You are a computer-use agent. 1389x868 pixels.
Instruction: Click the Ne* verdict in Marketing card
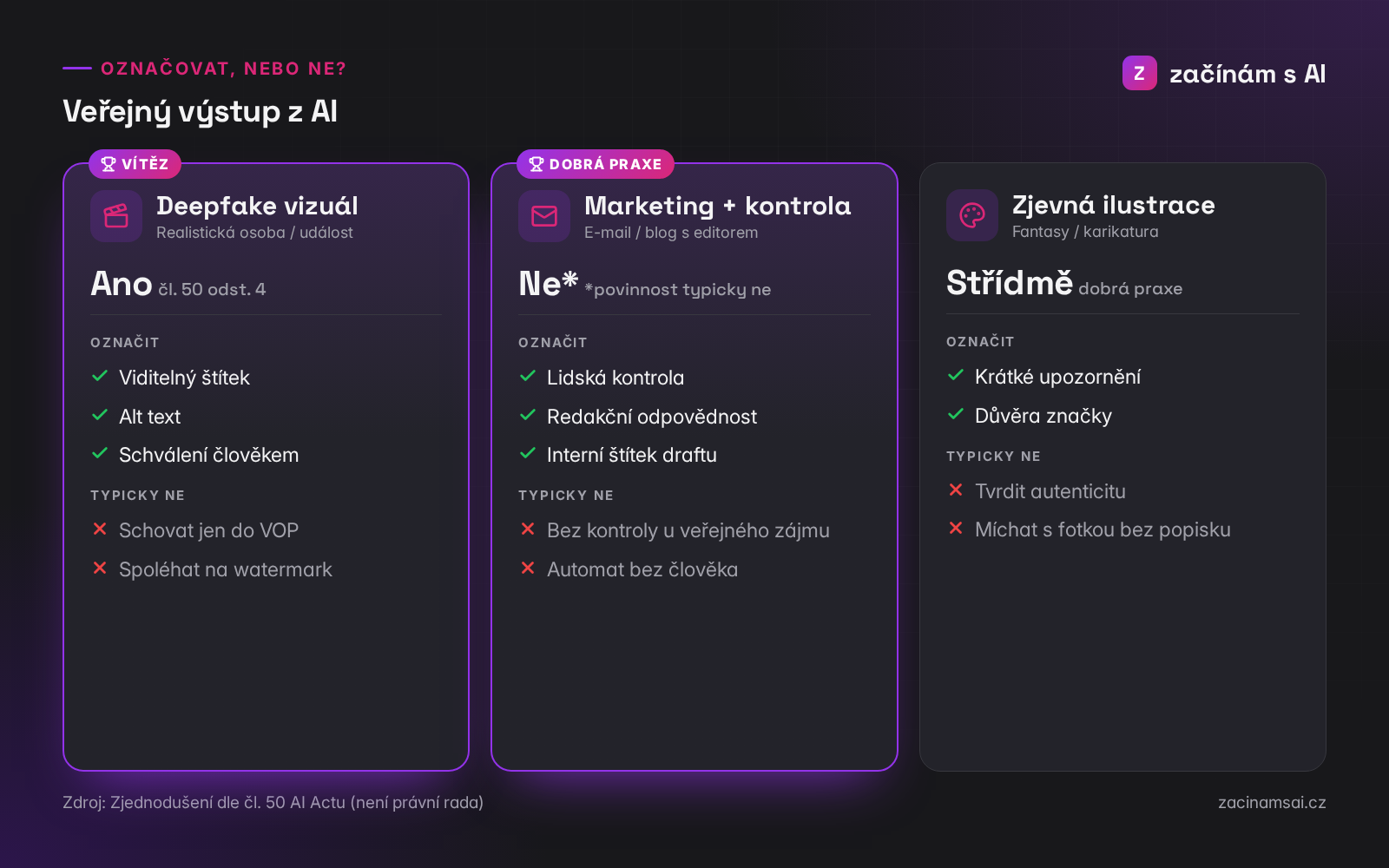[549, 283]
